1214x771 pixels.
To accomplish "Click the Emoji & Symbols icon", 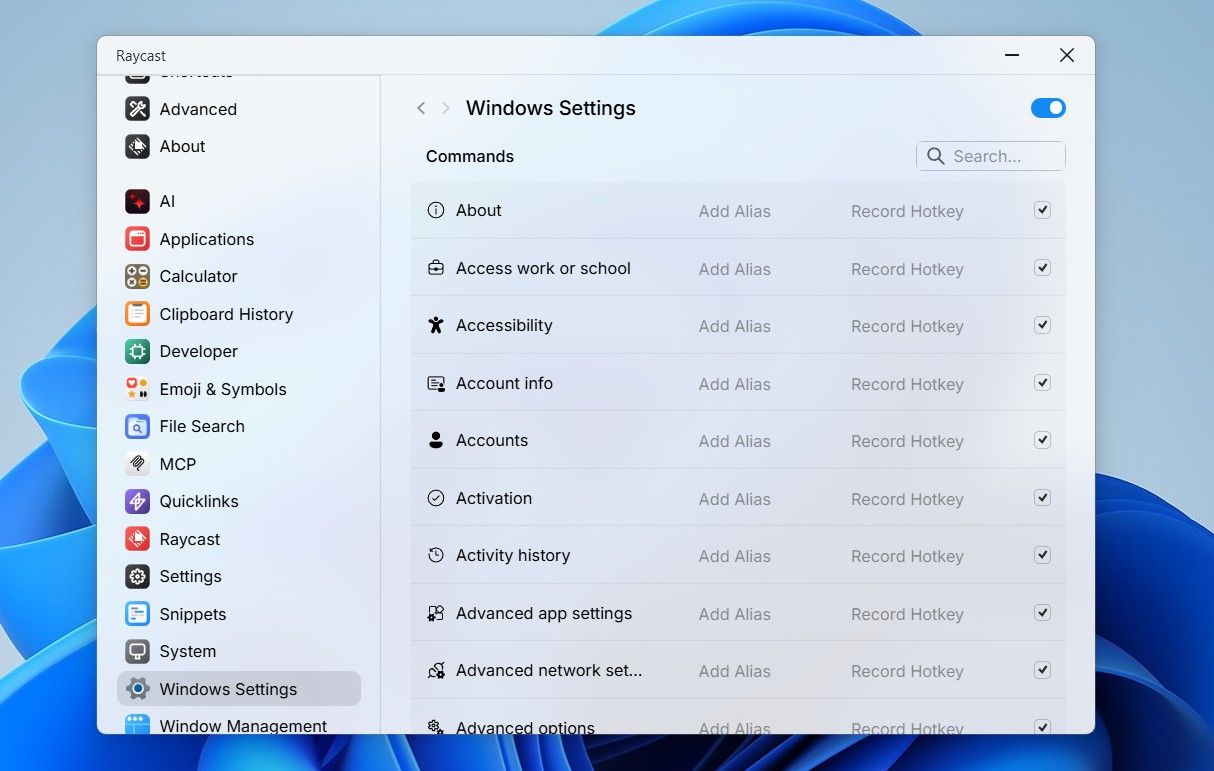I will pos(136,389).
